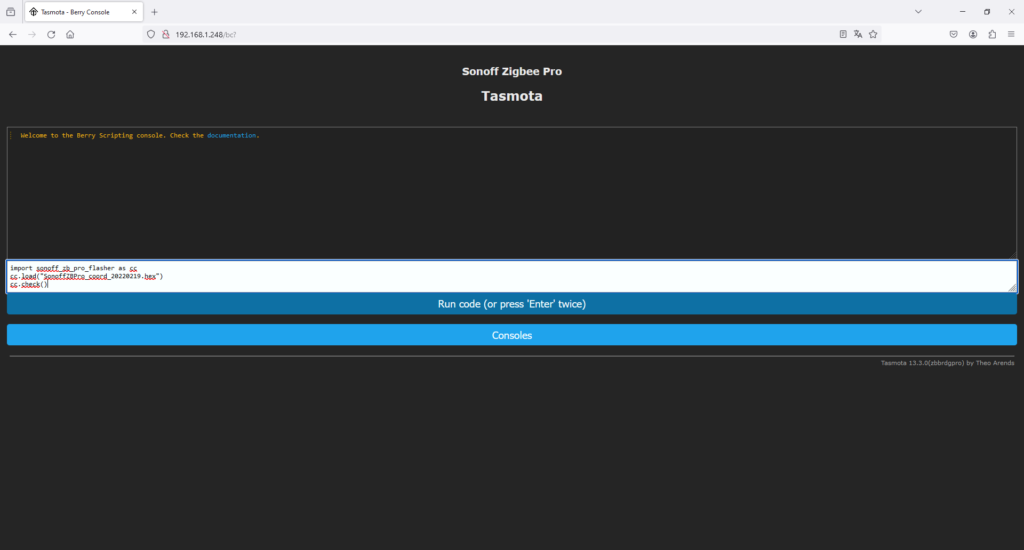Open the Firefox application menu

tap(1011, 35)
